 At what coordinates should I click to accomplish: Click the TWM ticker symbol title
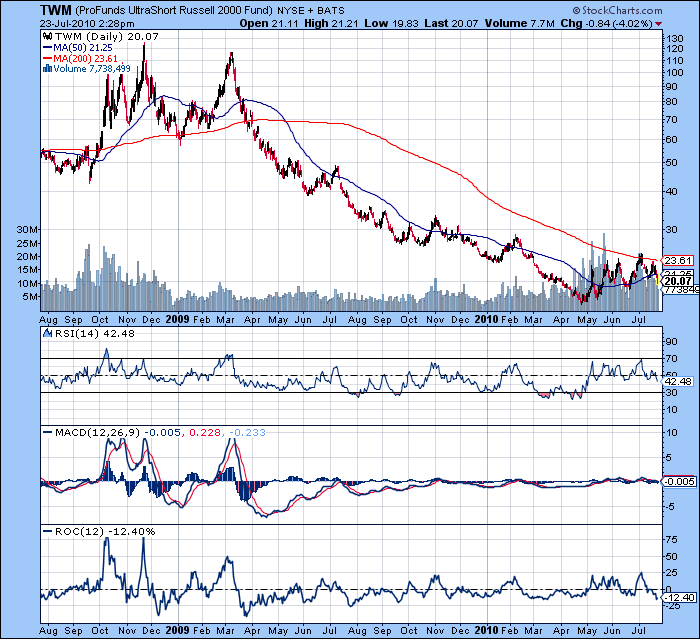[55, 10]
